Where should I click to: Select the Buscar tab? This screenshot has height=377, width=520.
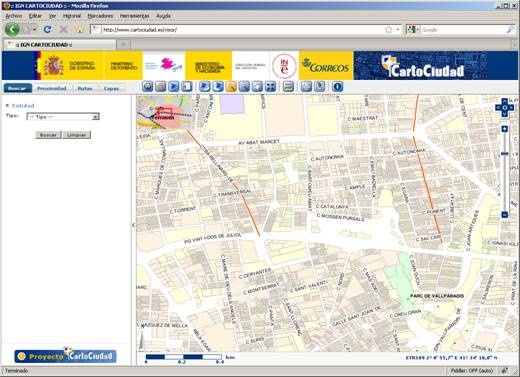tap(17, 88)
